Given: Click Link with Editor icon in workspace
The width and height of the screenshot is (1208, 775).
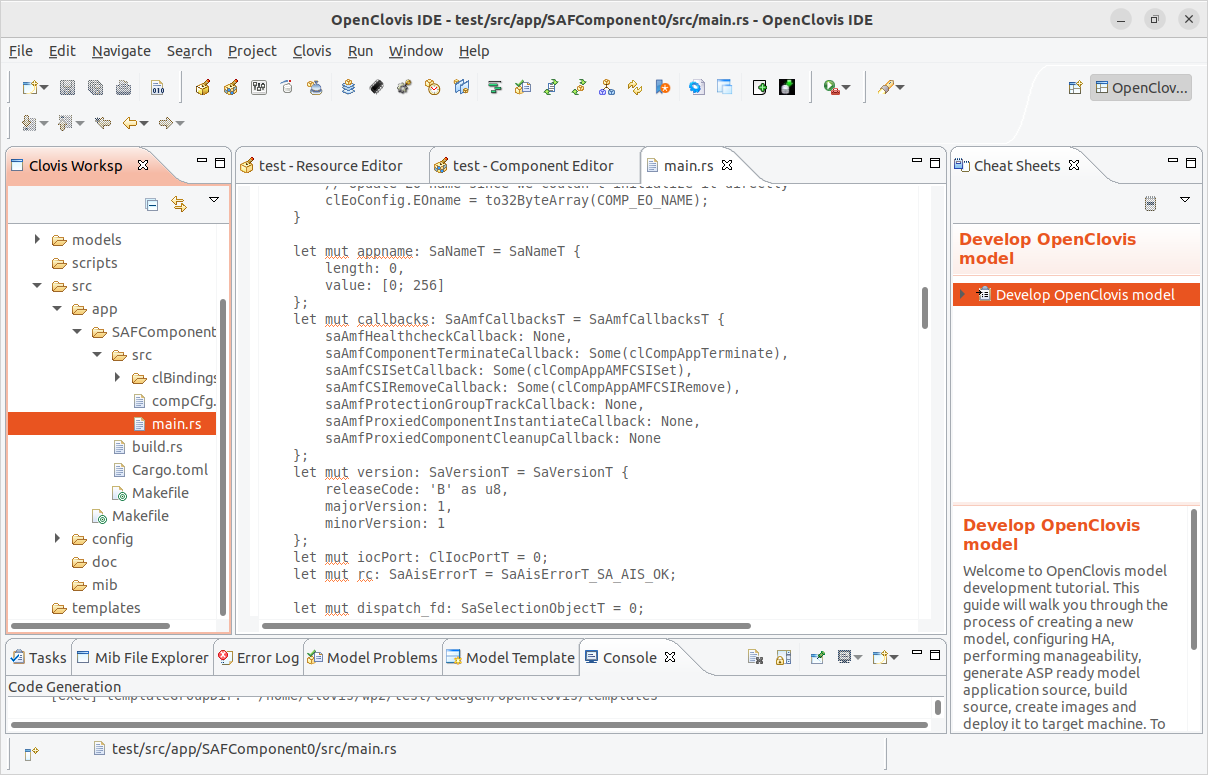Looking at the screenshot, I should [179, 204].
